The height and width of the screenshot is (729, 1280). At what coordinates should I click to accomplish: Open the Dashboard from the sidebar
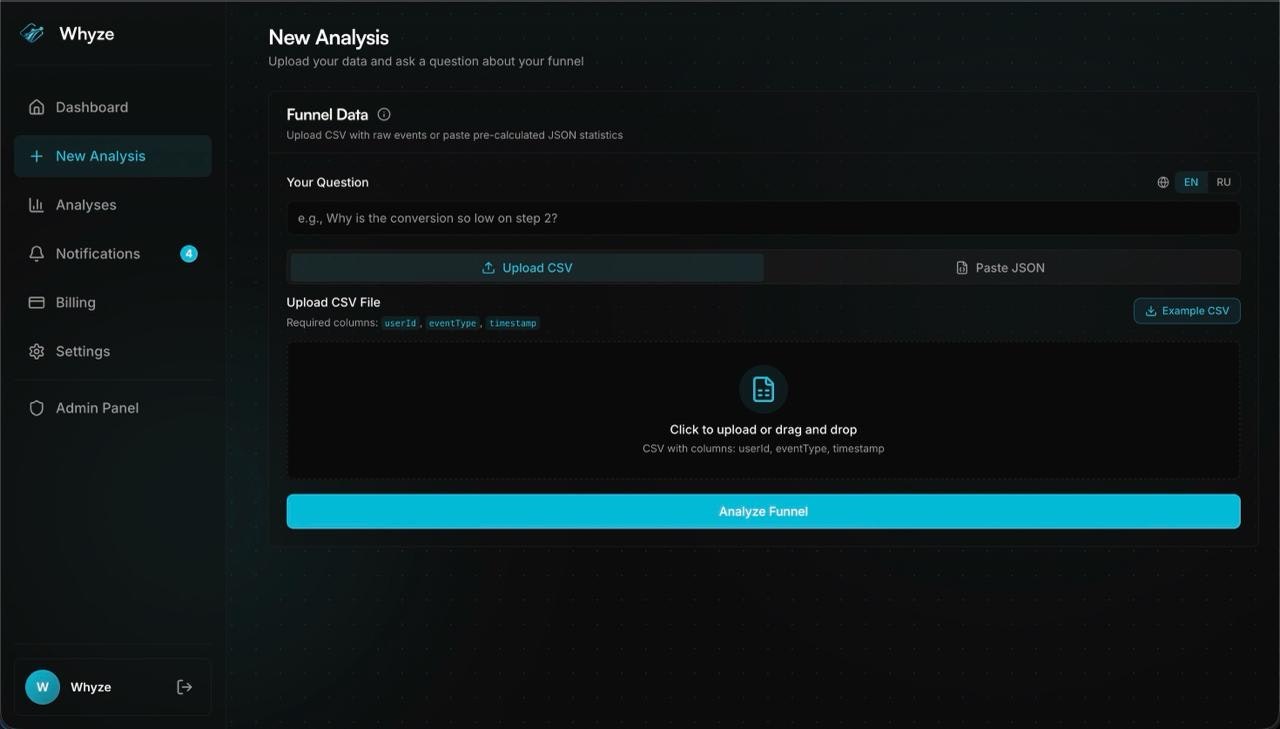click(x=92, y=107)
